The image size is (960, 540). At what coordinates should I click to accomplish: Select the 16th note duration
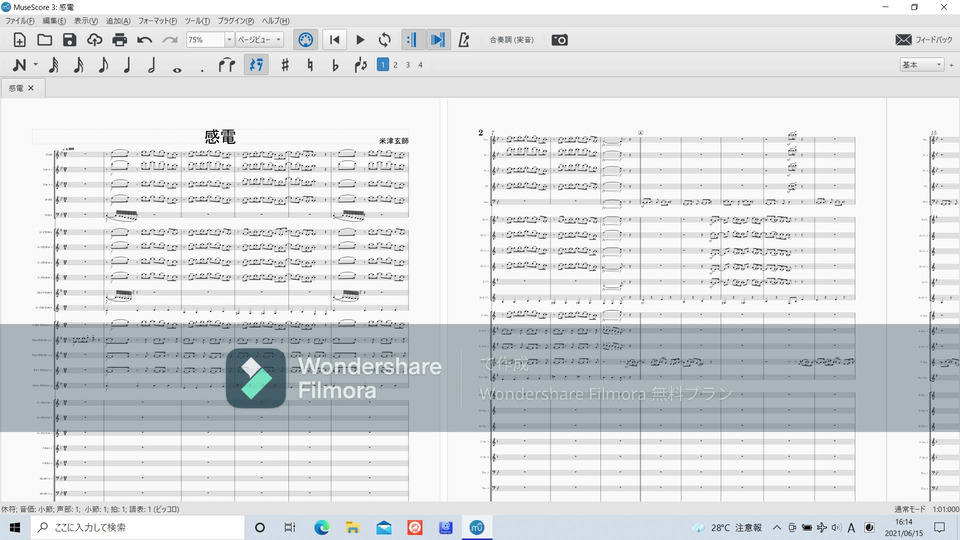[78, 65]
